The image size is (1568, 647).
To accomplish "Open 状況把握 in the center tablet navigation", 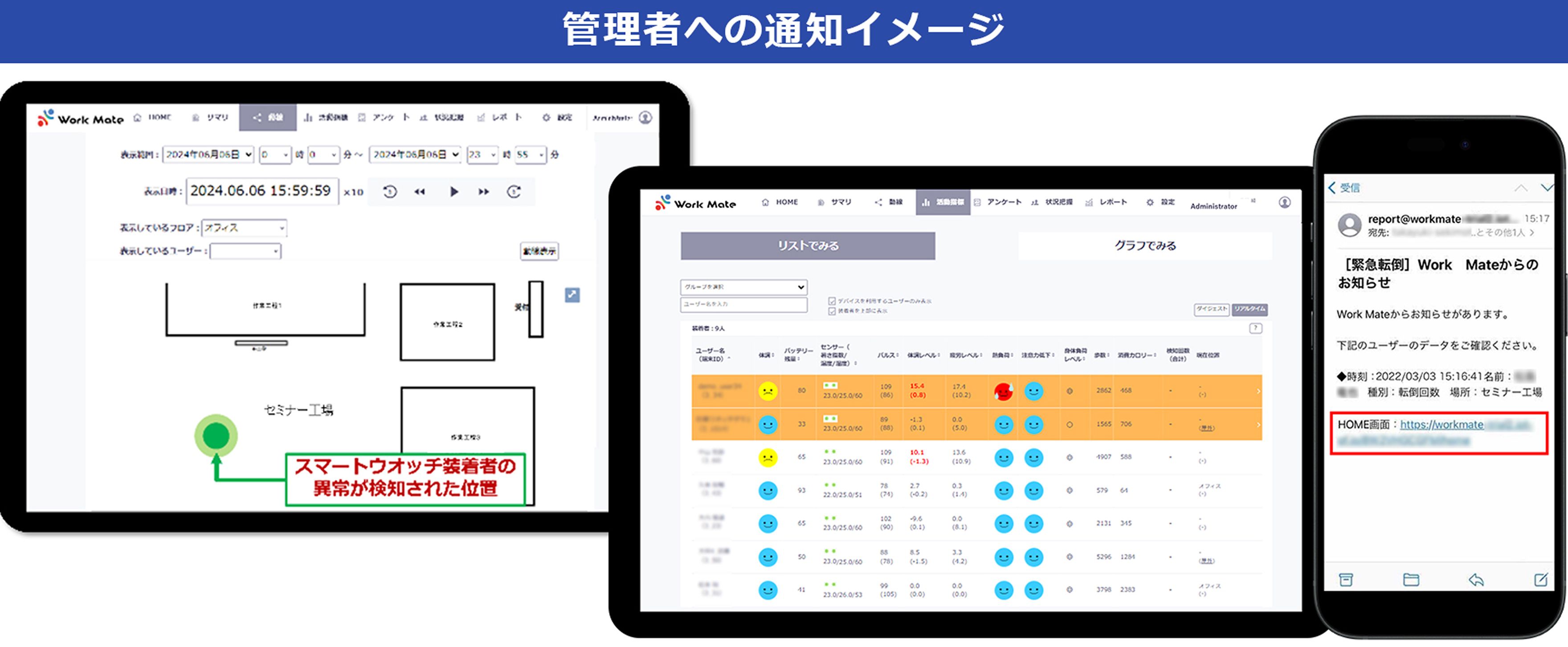I will tap(1052, 202).
